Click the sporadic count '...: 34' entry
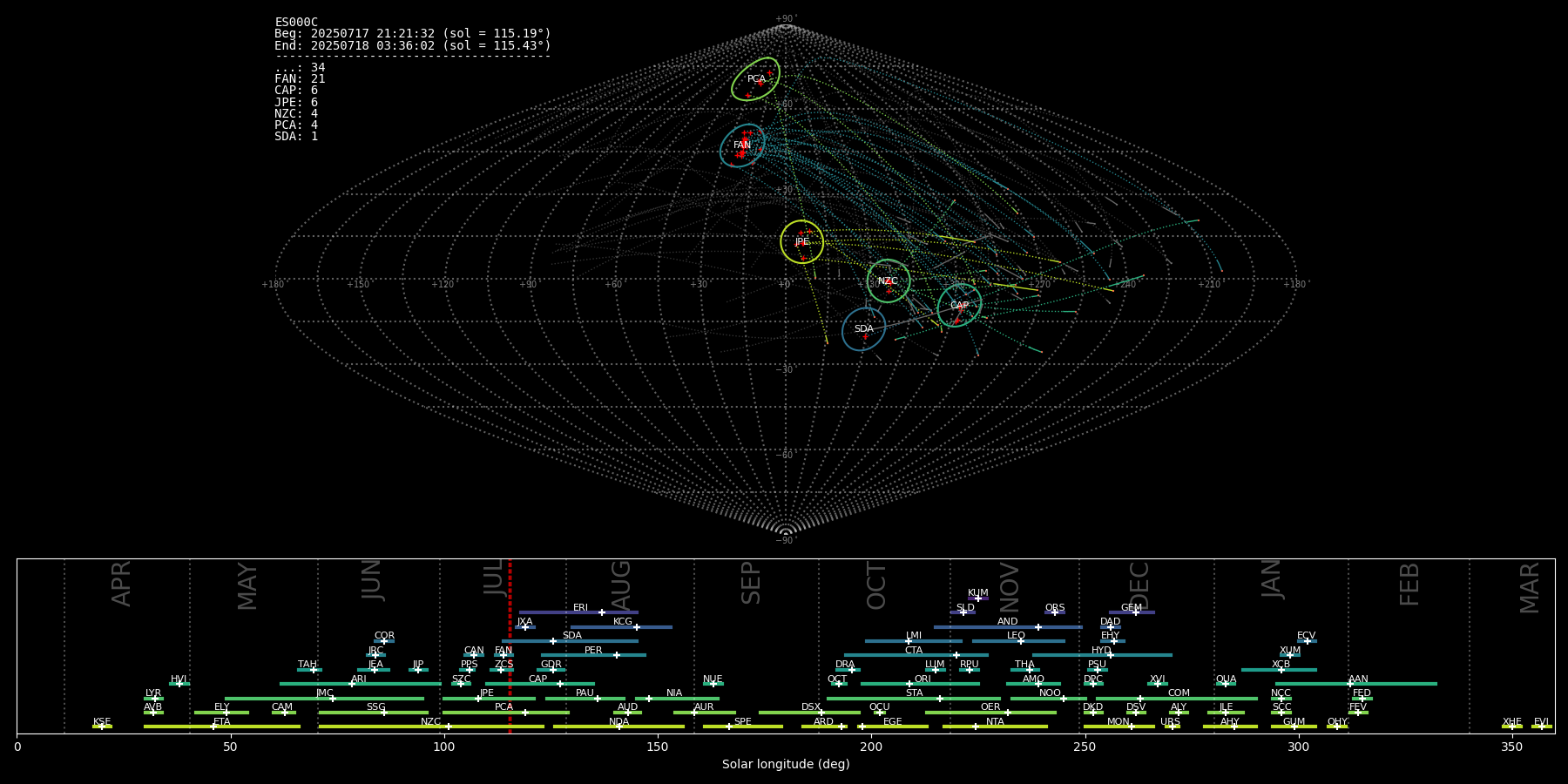This screenshot has height=784, width=1568. (x=300, y=68)
